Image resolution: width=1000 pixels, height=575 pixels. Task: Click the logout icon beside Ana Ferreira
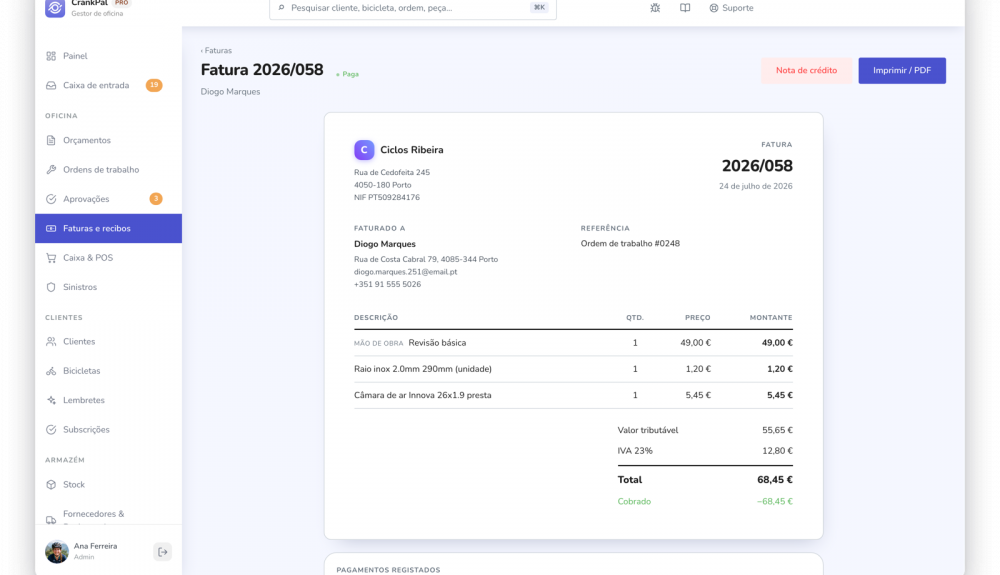(163, 551)
